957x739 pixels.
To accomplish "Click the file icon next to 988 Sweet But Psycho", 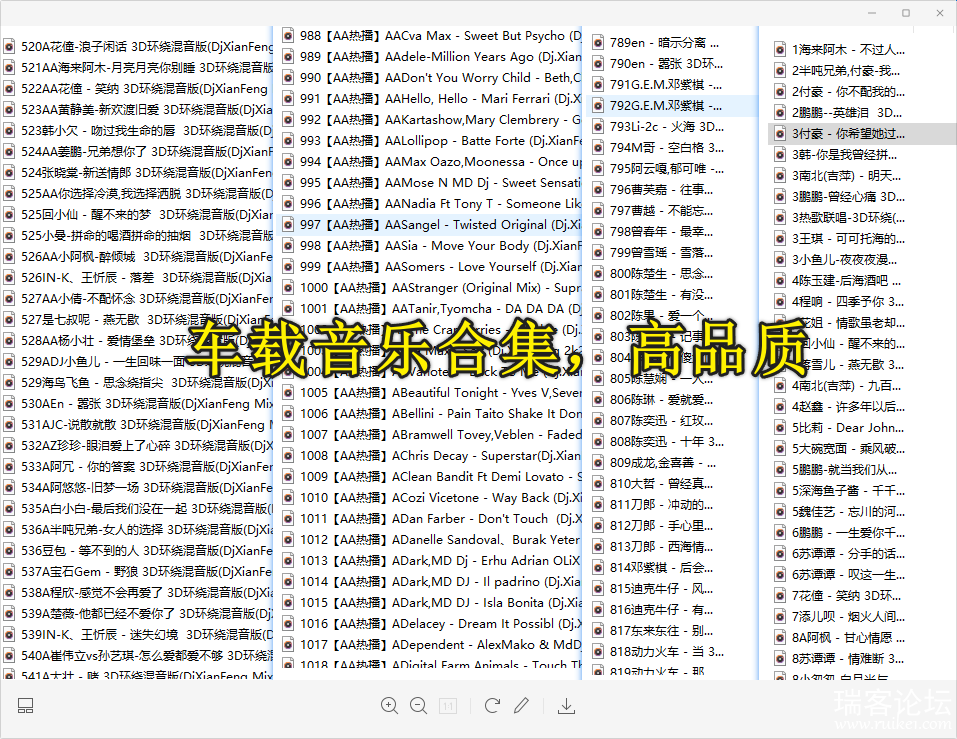I will pos(288,36).
